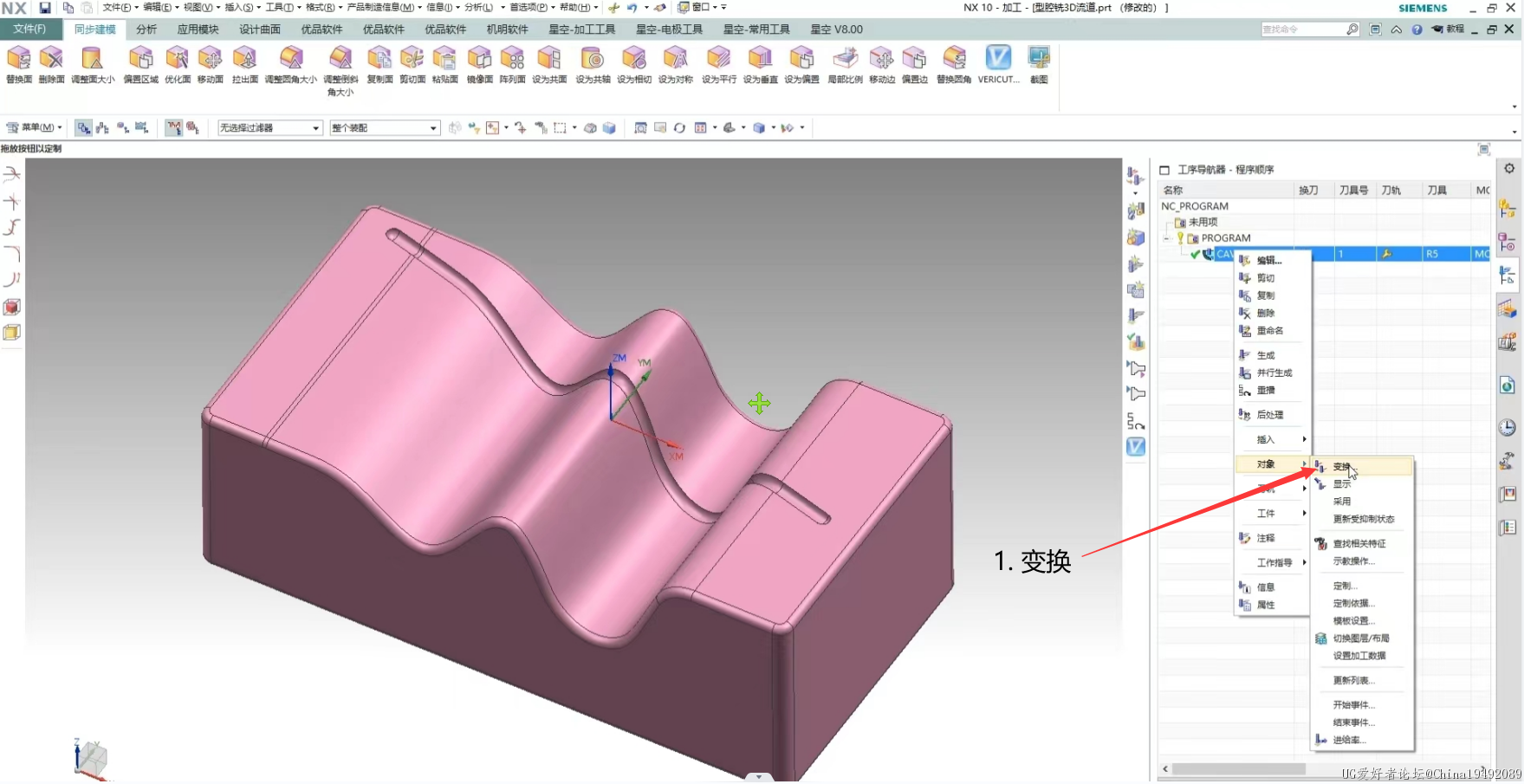
Task: Expand the 工作指导 submenu
Action: (1271, 562)
